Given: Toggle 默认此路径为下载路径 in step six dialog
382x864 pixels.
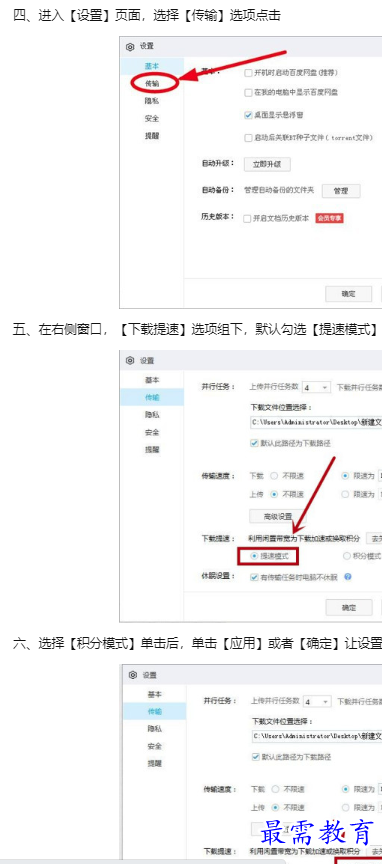Looking at the screenshot, I should (256, 757).
